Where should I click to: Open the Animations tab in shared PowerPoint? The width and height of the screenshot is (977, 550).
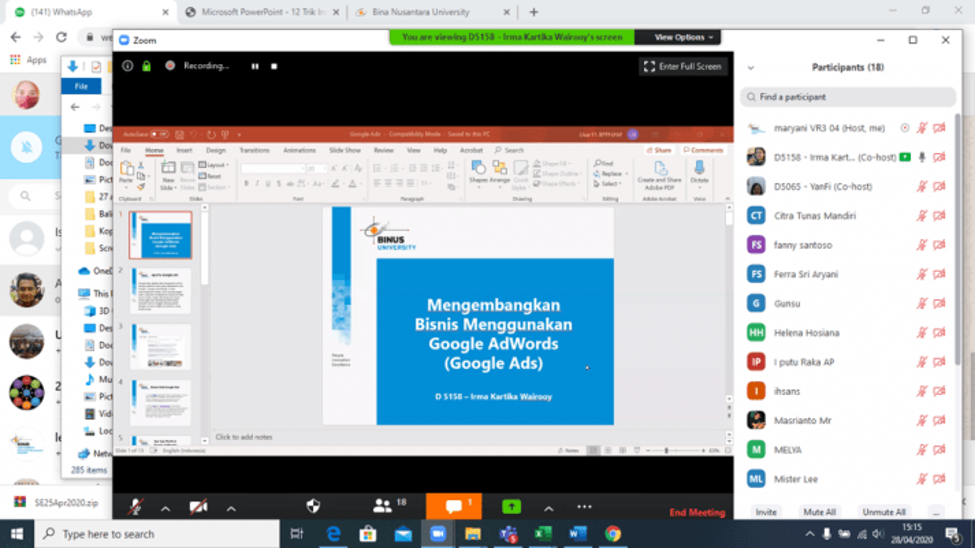point(299,151)
